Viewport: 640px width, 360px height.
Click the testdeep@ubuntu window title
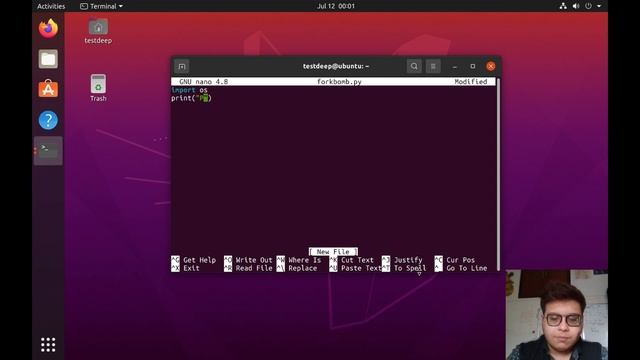point(336,66)
